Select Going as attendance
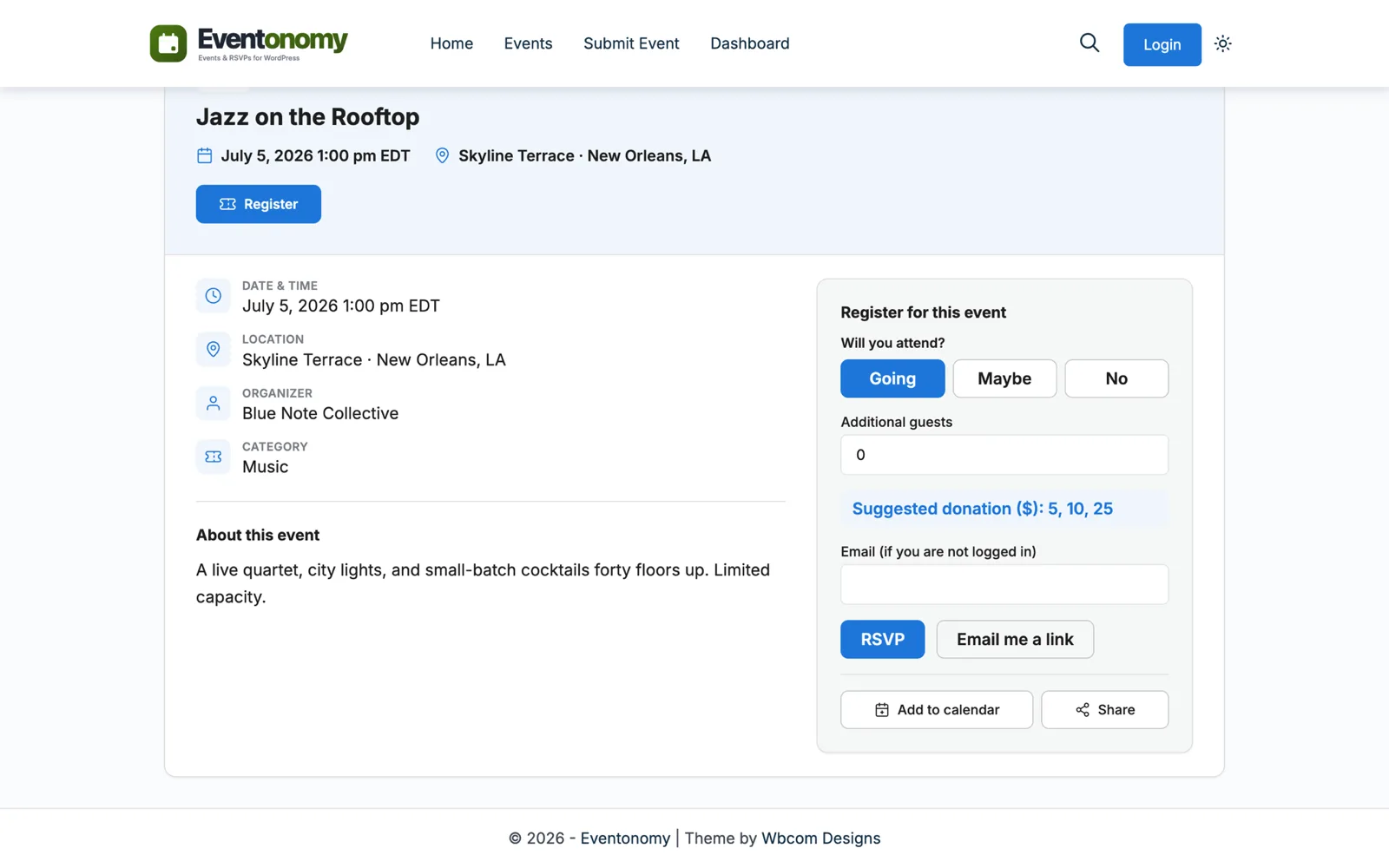Image resolution: width=1389 pixels, height=868 pixels. pyautogui.click(x=892, y=378)
